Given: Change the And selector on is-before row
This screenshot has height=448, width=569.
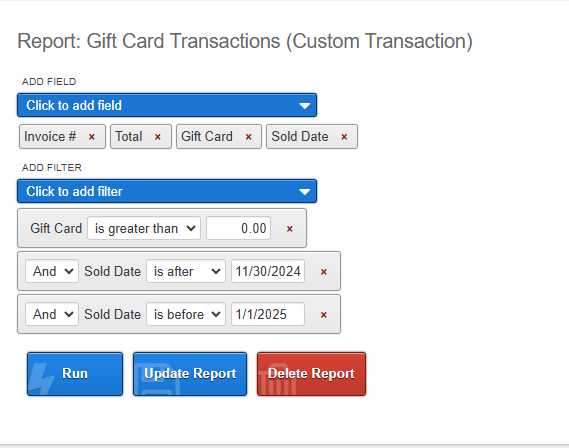Looking at the screenshot, I should [x=52, y=314].
